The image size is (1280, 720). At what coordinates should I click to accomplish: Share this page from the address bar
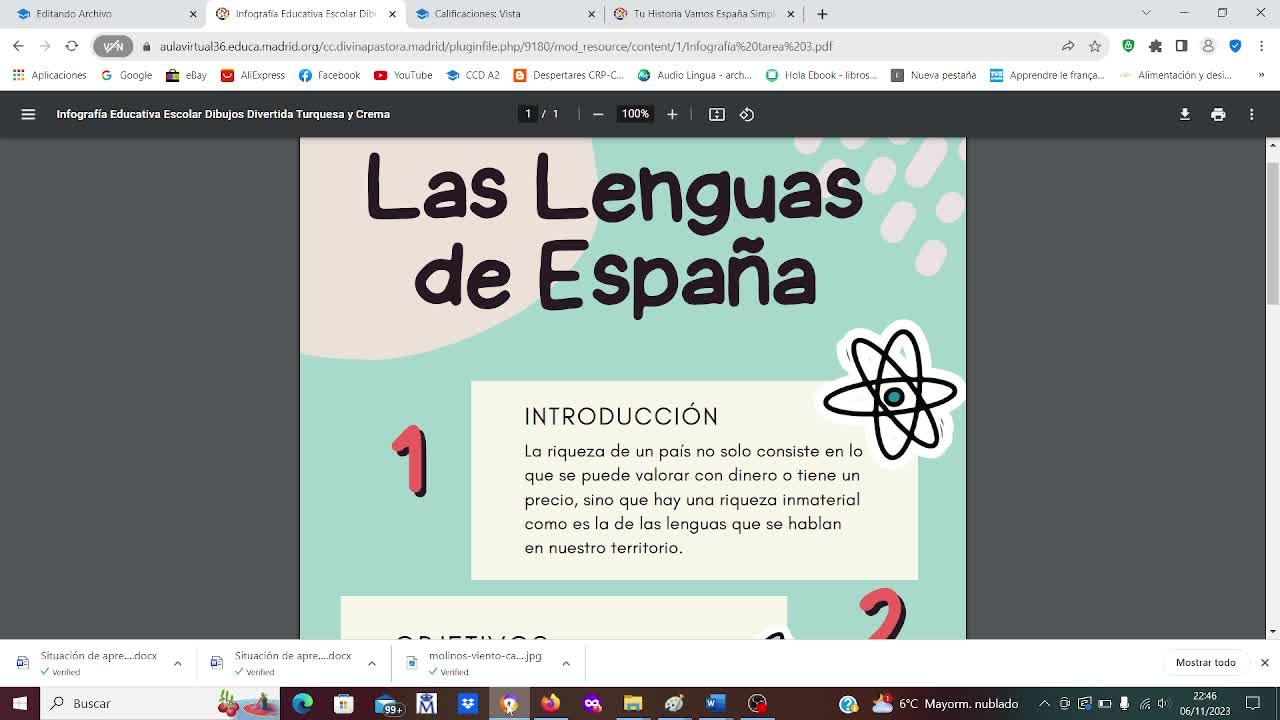(1068, 46)
